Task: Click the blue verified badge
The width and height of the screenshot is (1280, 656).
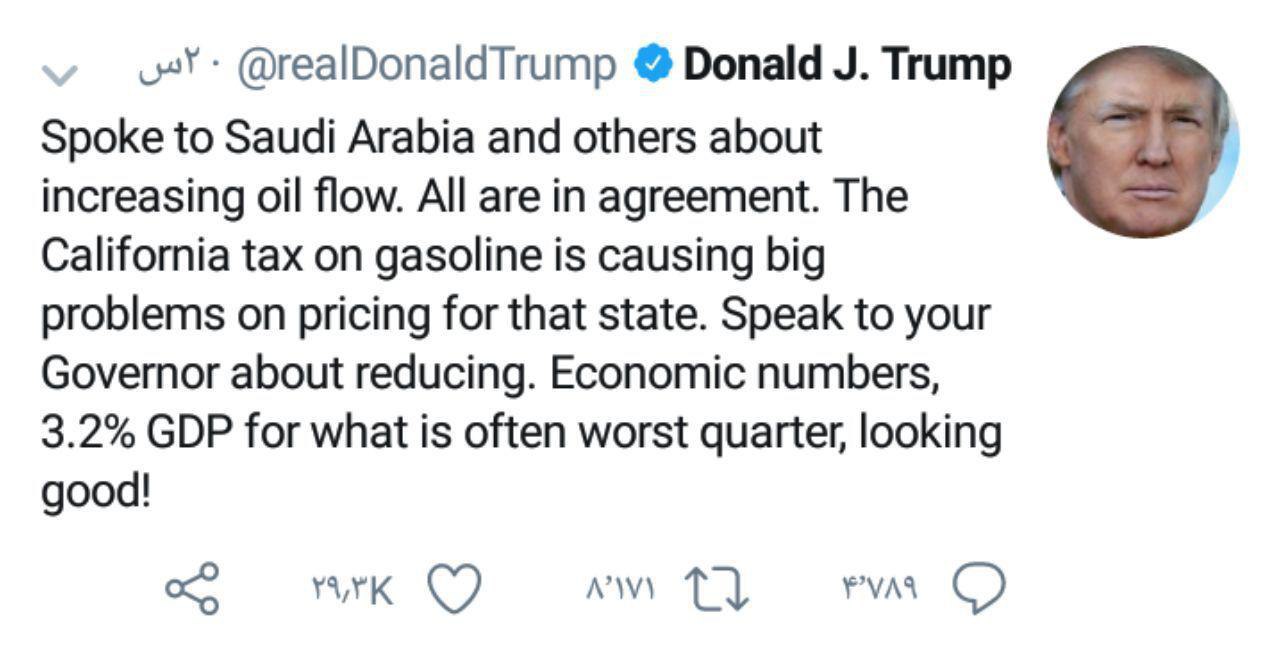Action: pos(653,66)
